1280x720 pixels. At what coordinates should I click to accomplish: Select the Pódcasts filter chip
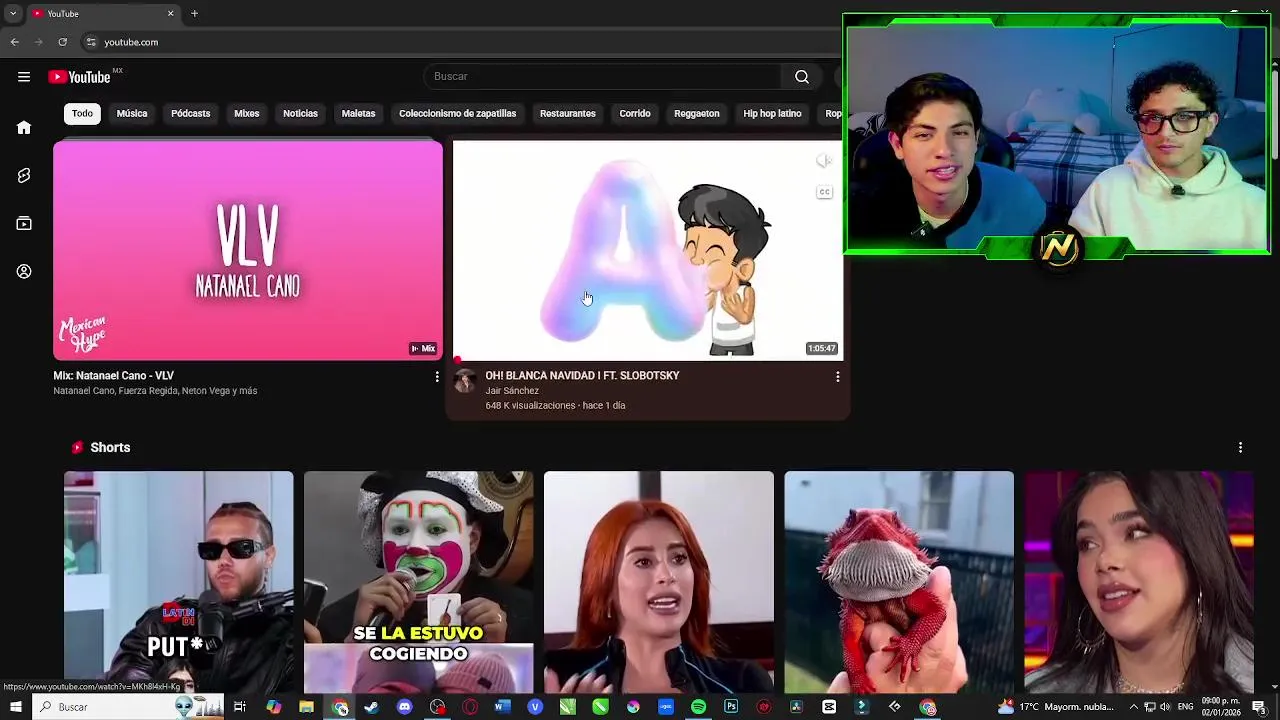[x=190, y=114]
